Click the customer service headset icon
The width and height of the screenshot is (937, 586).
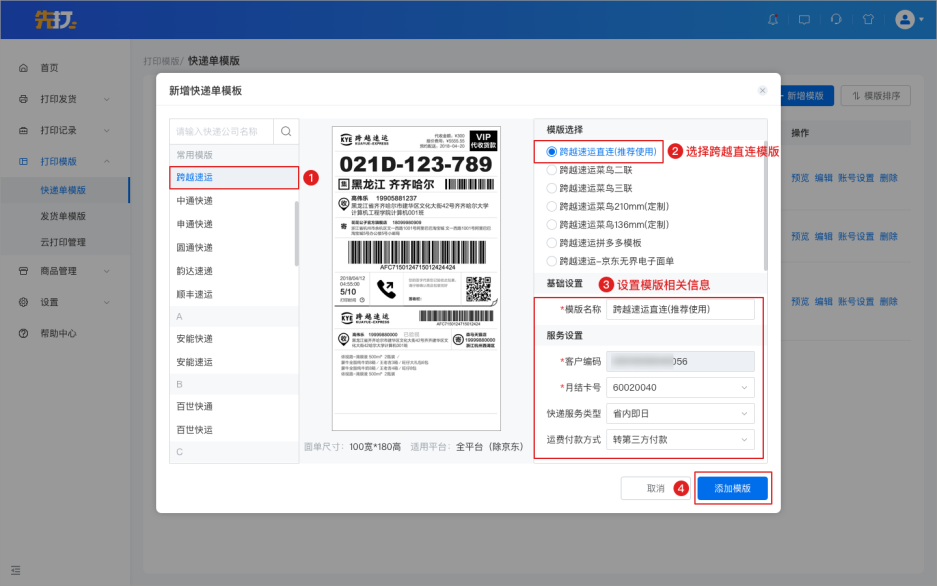point(836,19)
